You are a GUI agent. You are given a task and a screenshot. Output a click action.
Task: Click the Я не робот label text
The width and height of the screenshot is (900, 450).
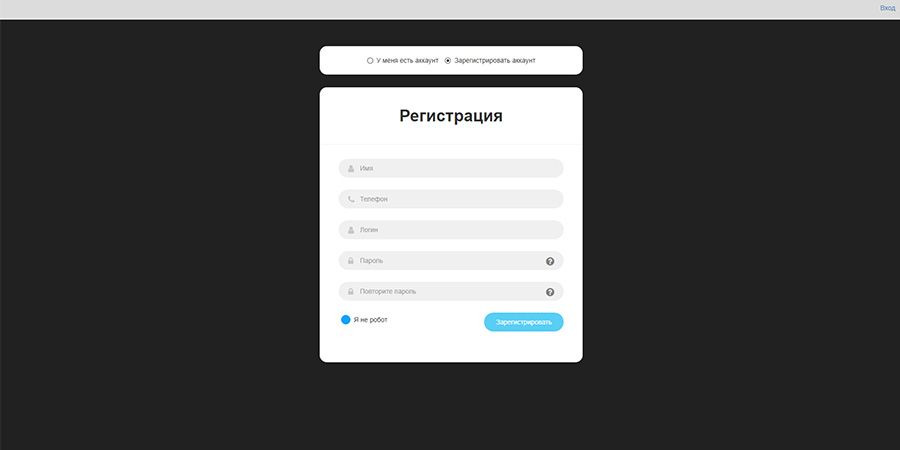(x=370, y=320)
